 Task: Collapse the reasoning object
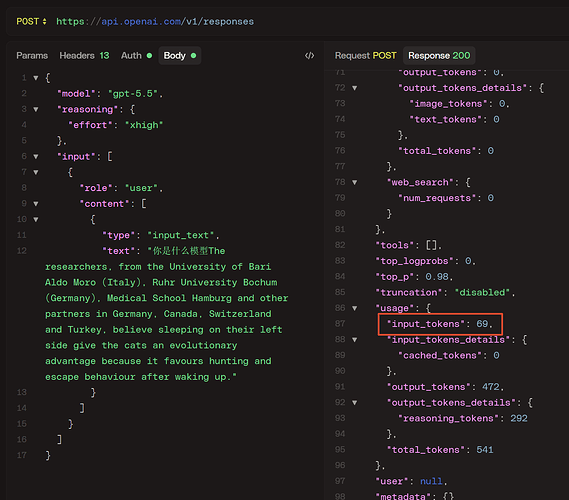point(36,109)
